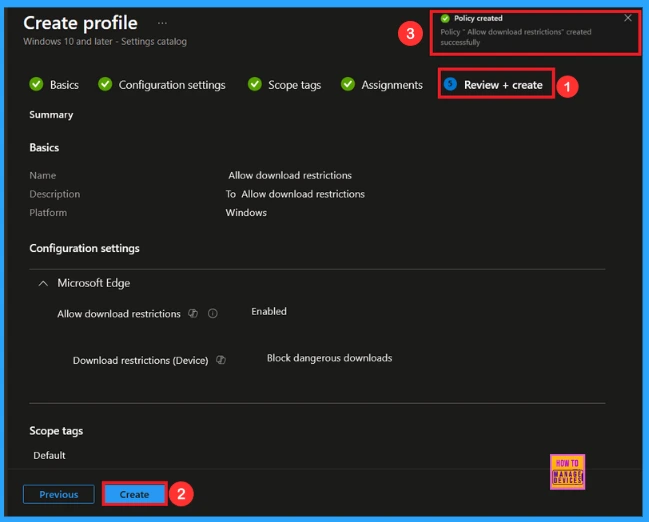Click the Scope tags step checkmark icon
Screen dimensions: 649x522
click(255, 84)
